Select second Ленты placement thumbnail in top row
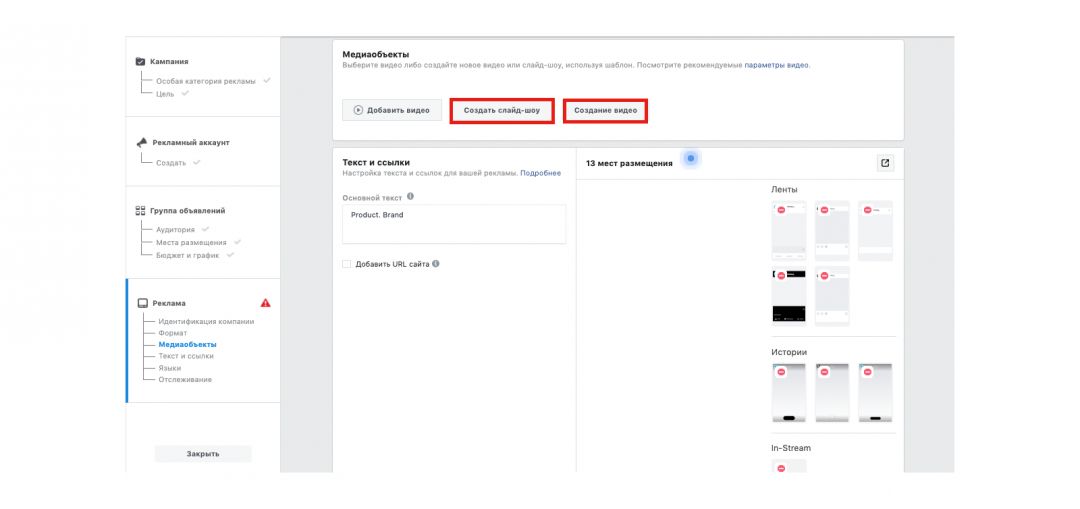 [832, 231]
